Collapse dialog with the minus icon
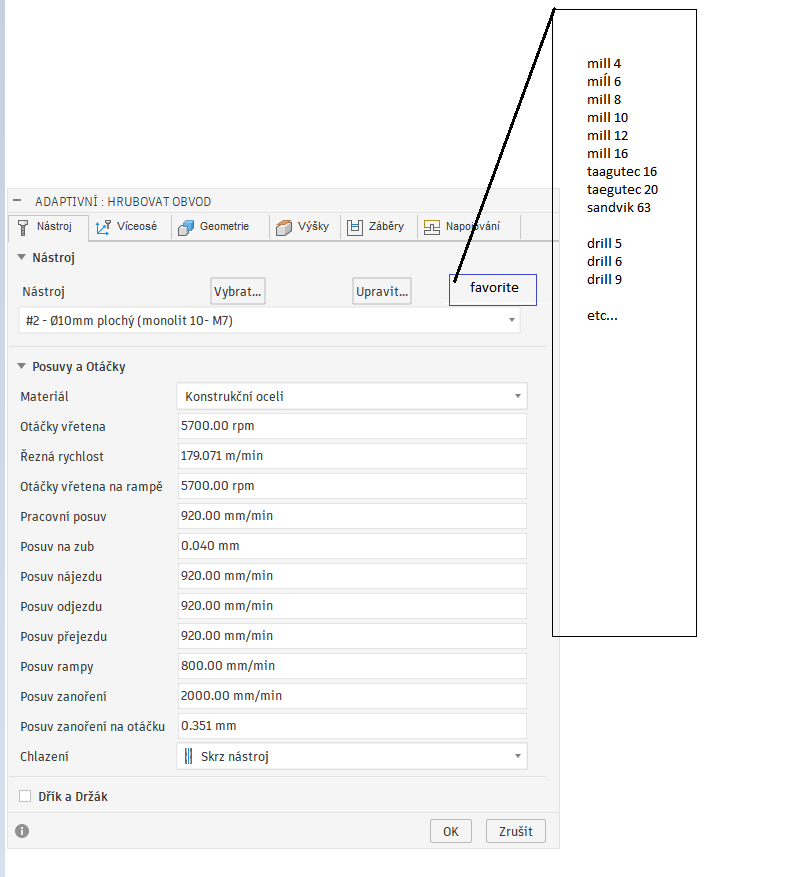The width and height of the screenshot is (798, 877). tap(17, 200)
